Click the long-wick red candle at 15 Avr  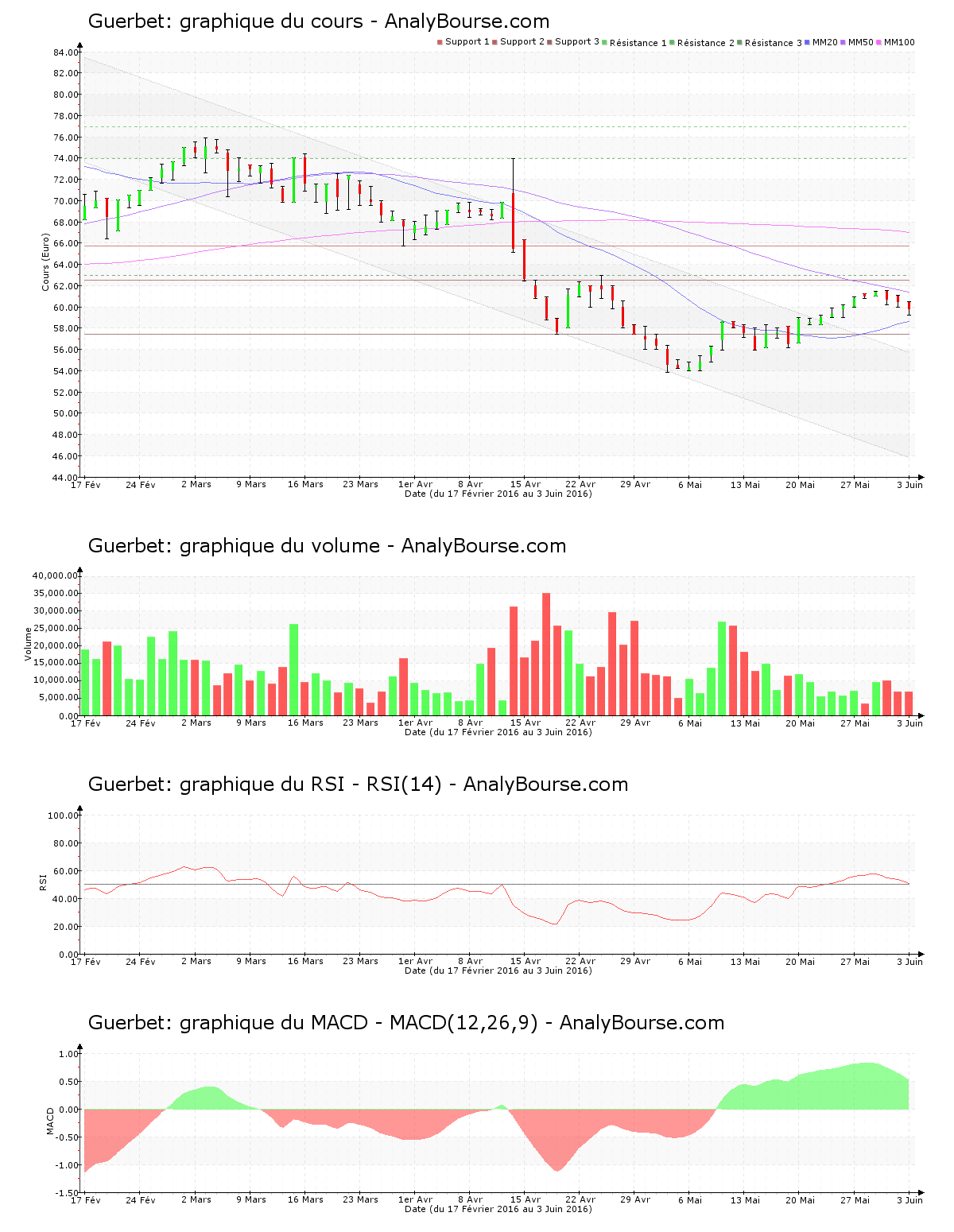pyautogui.click(x=514, y=206)
